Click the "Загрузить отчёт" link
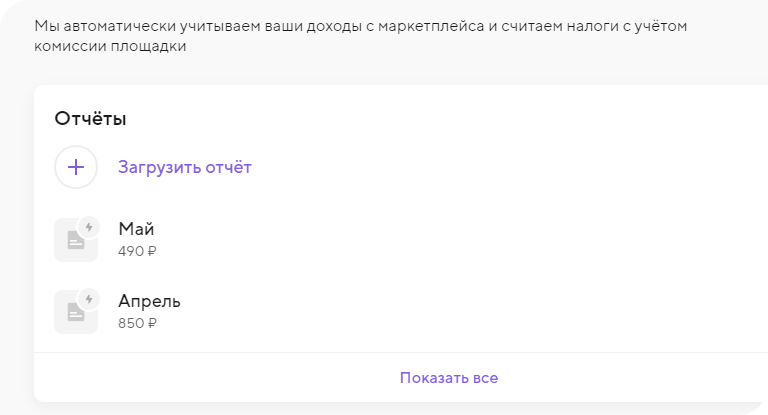The image size is (768, 415). click(185, 167)
